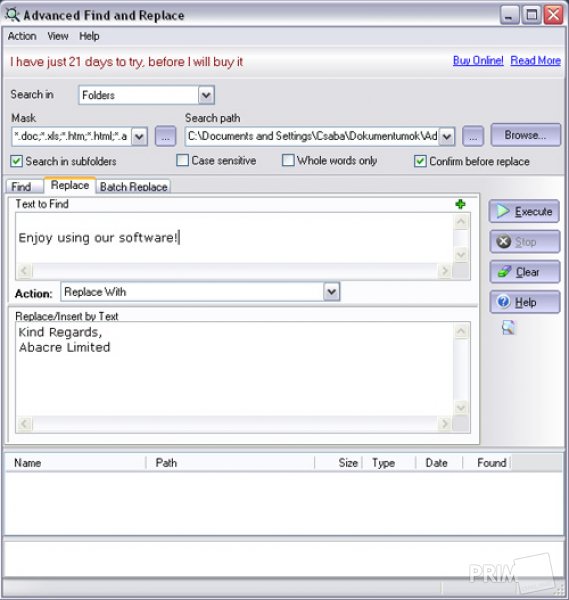Enable Whole words only checkbox
Viewport: 569px width, 600px height.
coord(288,160)
